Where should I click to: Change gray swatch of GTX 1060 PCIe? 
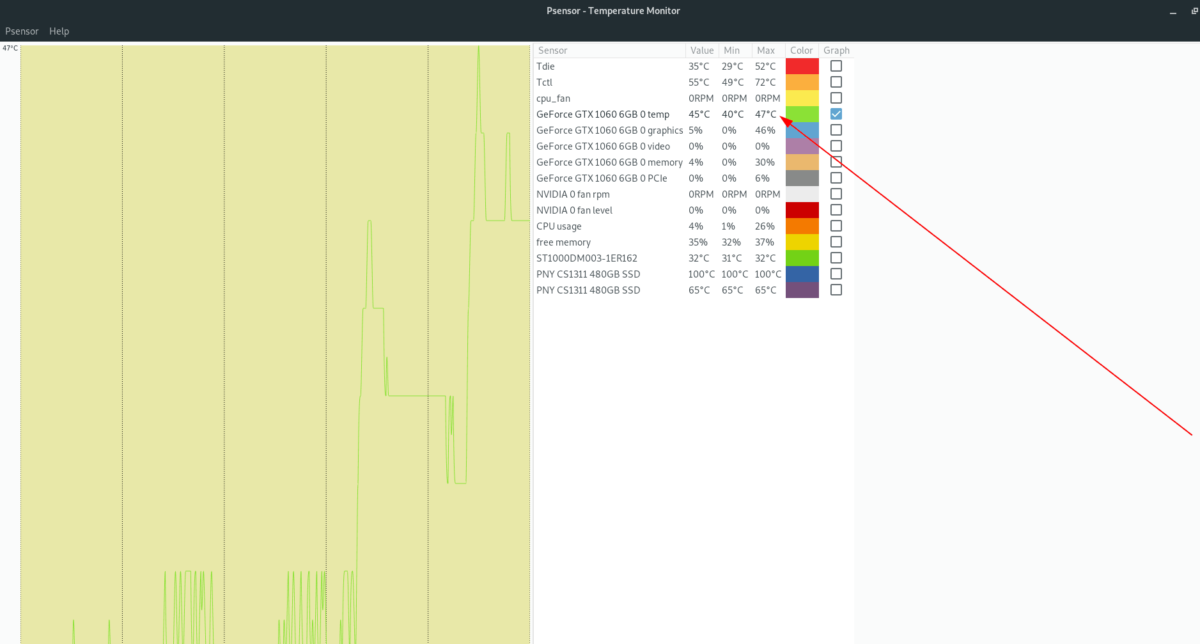point(802,178)
